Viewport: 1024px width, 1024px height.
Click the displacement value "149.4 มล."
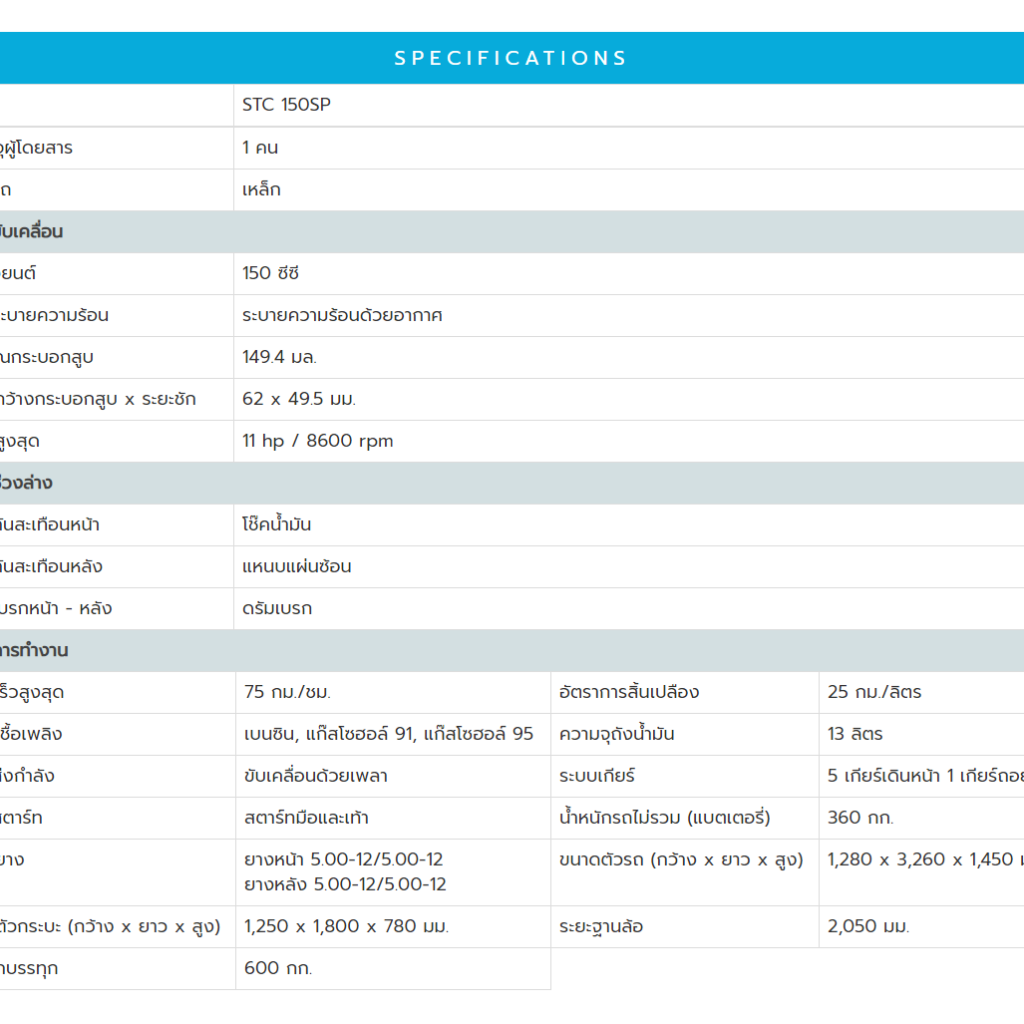tap(280, 357)
